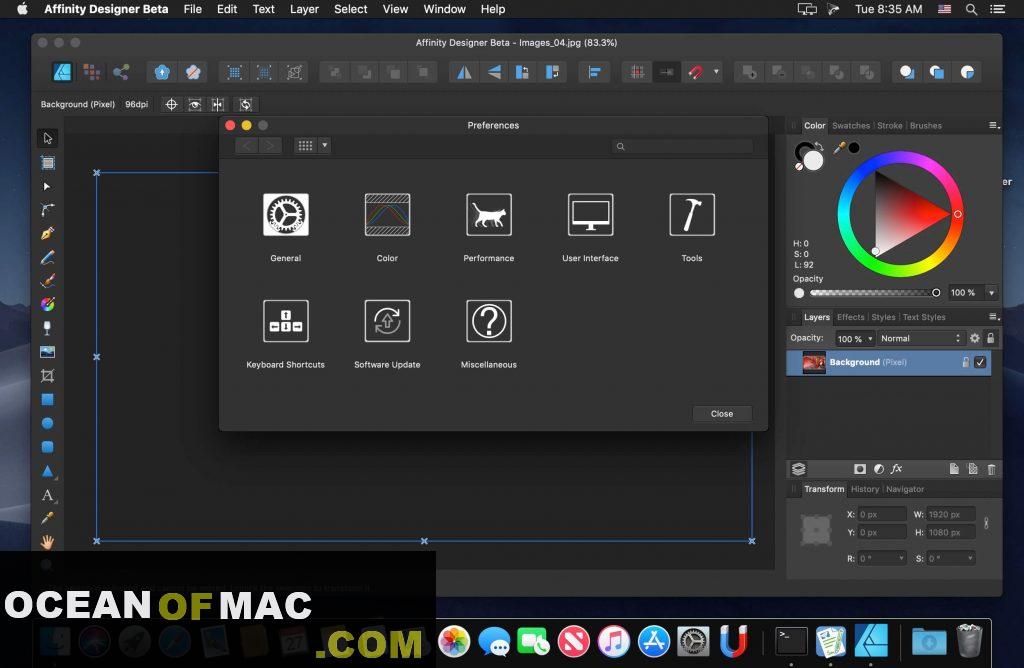This screenshot has height=668, width=1024.
Task: Open color opacity percent dropdown
Action: point(991,293)
